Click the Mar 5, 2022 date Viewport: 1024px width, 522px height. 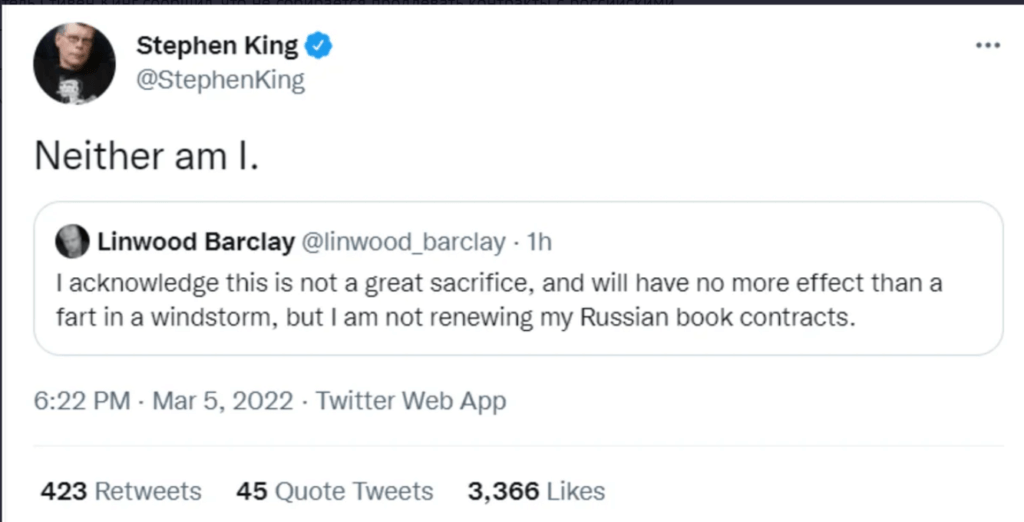point(223,402)
